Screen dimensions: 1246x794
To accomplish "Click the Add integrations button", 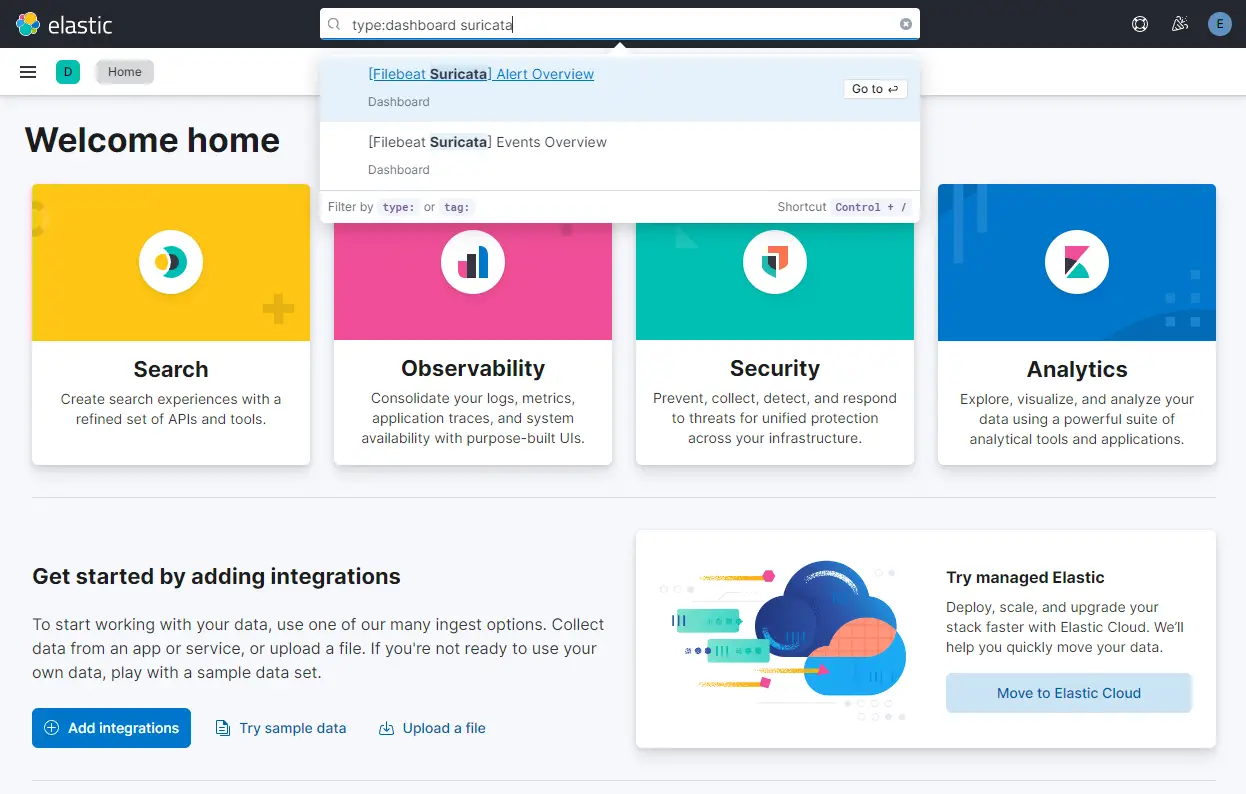I will (111, 728).
